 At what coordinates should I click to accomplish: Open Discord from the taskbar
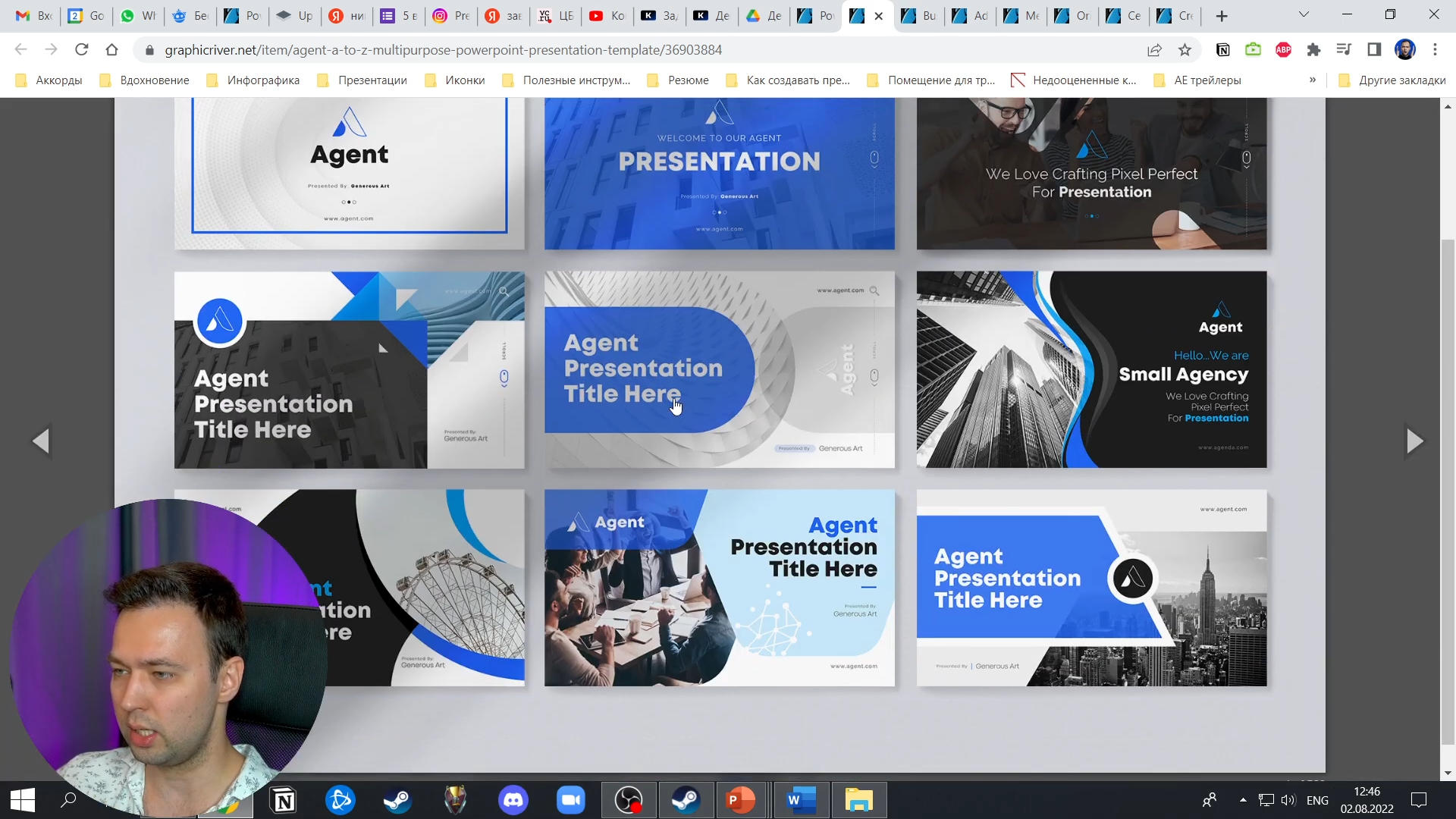click(513, 800)
